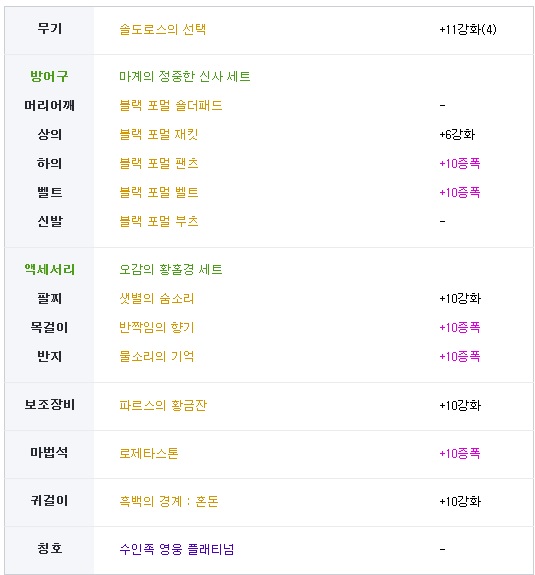The height and width of the screenshot is (575, 535).
Task: Click the weapon's +11강화(4) reinforcement value
Action: [468, 29]
